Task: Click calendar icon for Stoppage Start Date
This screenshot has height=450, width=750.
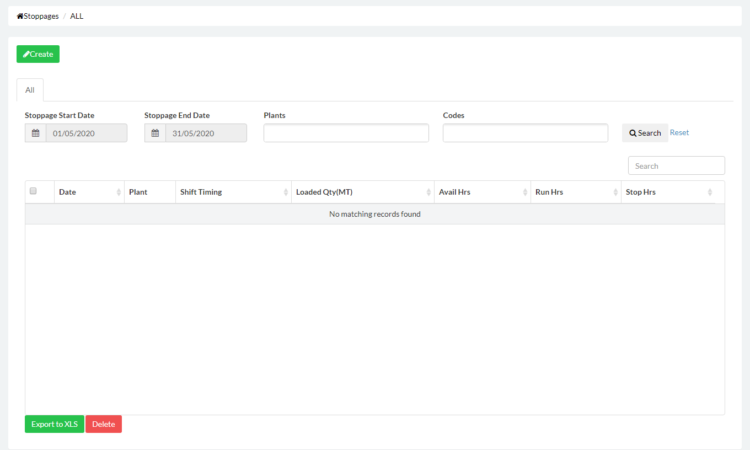Action: pos(36,133)
